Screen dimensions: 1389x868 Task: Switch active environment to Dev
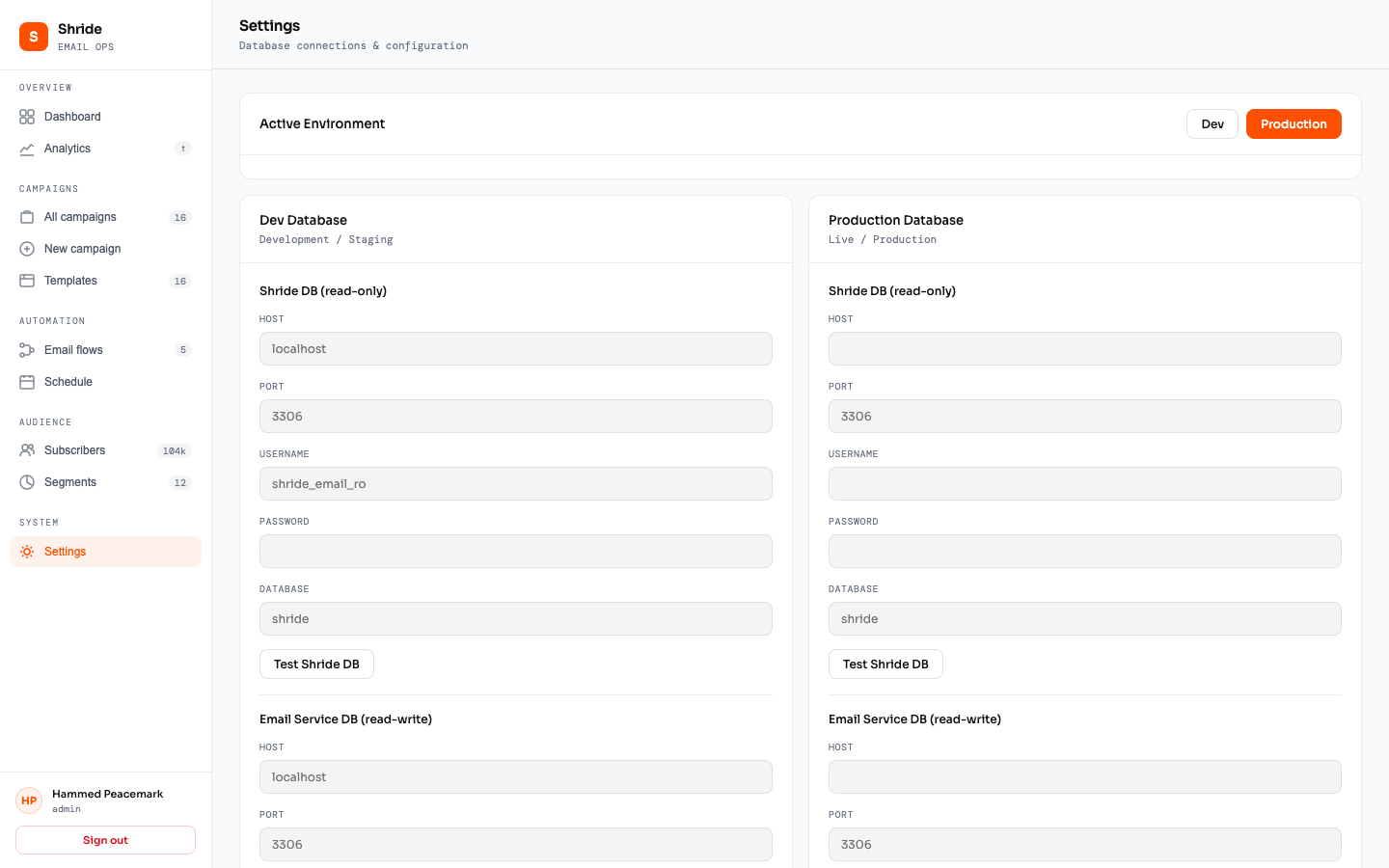(x=1212, y=123)
